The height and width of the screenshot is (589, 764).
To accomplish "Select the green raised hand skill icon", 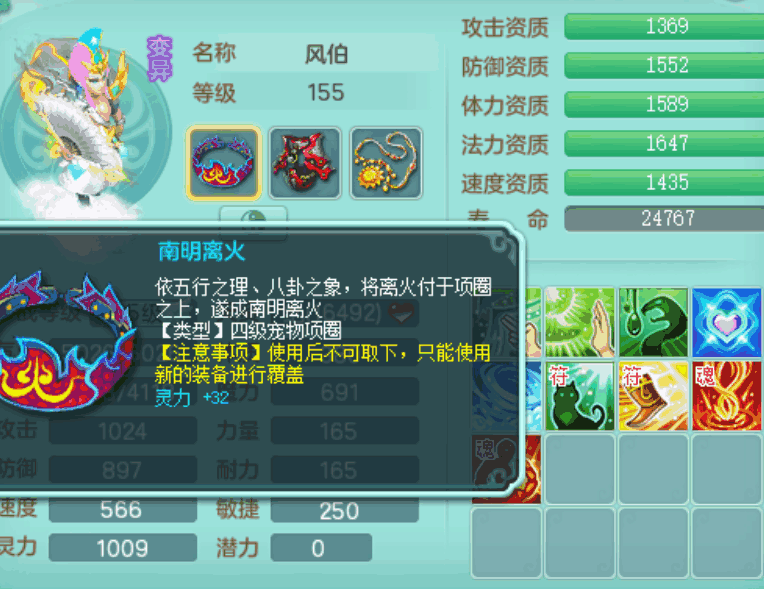I will (579, 322).
